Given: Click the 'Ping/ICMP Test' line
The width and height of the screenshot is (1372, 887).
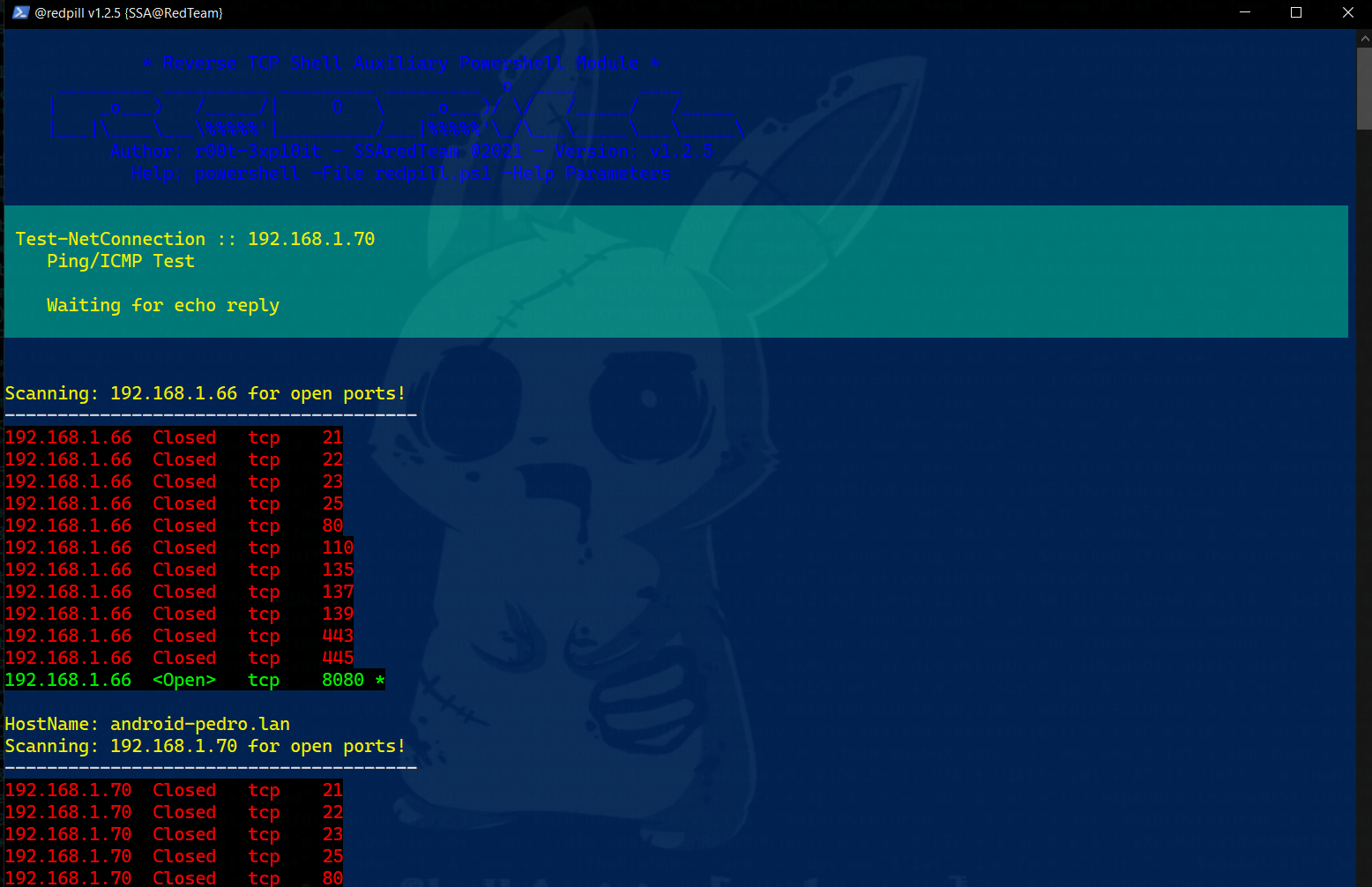Looking at the screenshot, I should (121, 261).
